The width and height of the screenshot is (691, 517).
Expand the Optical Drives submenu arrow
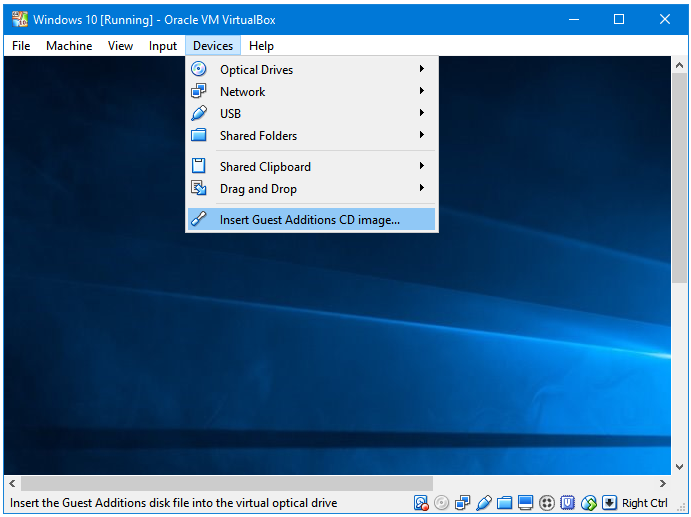(422, 69)
